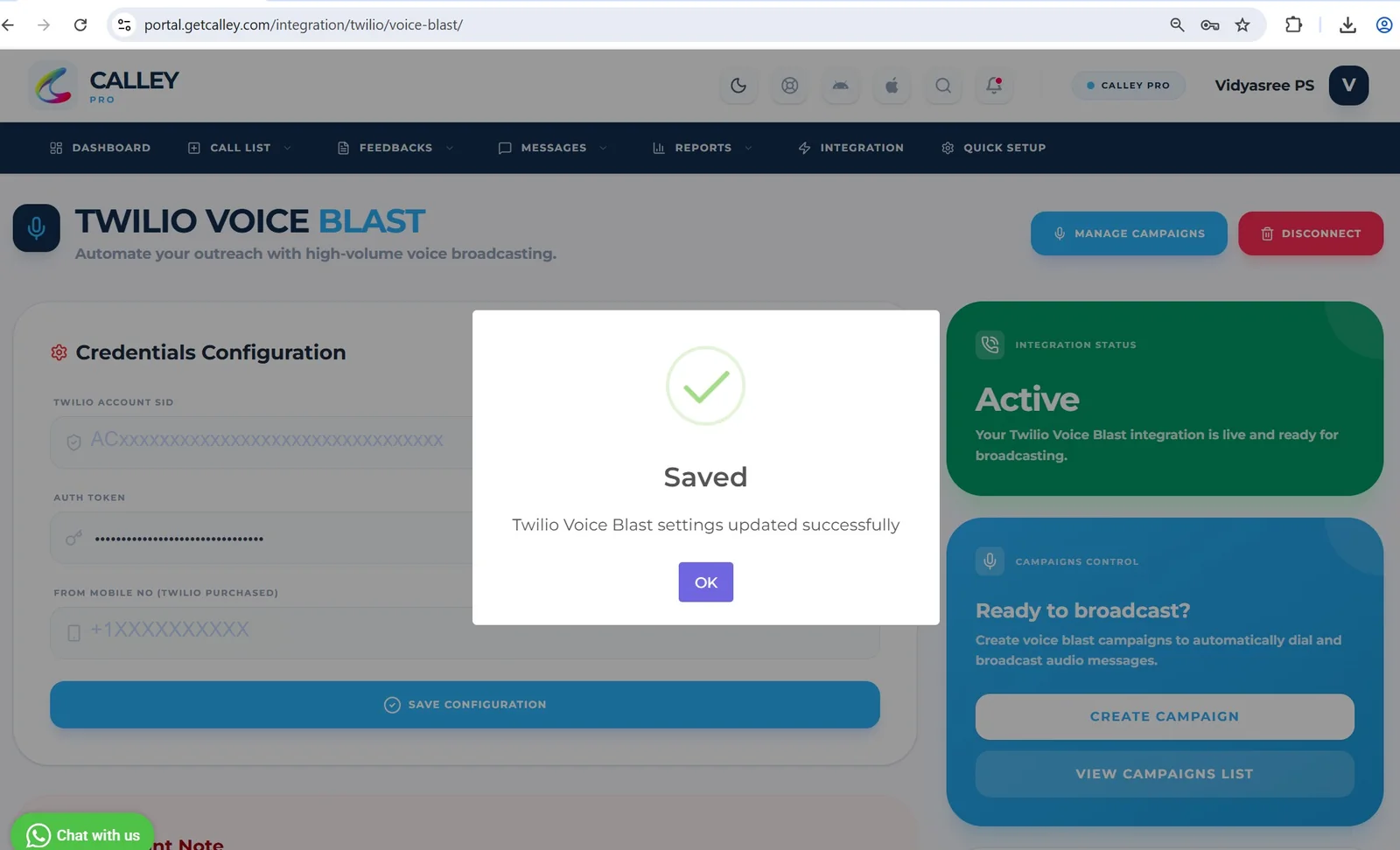Image resolution: width=1400 pixels, height=850 pixels.
Task: Open the Dashboard menu item
Action: [100, 148]
